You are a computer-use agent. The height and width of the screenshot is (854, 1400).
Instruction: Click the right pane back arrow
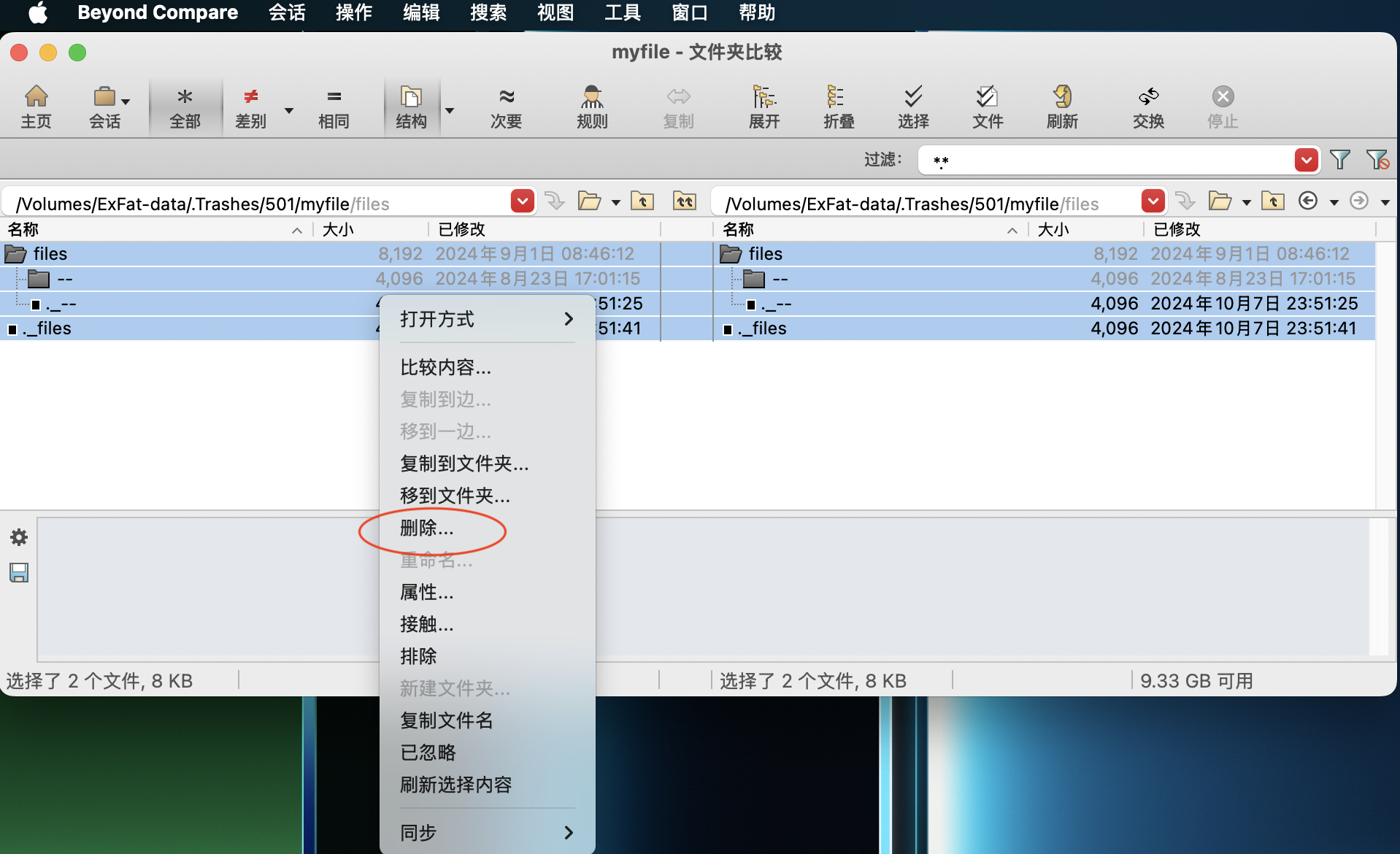point(1308,201)
